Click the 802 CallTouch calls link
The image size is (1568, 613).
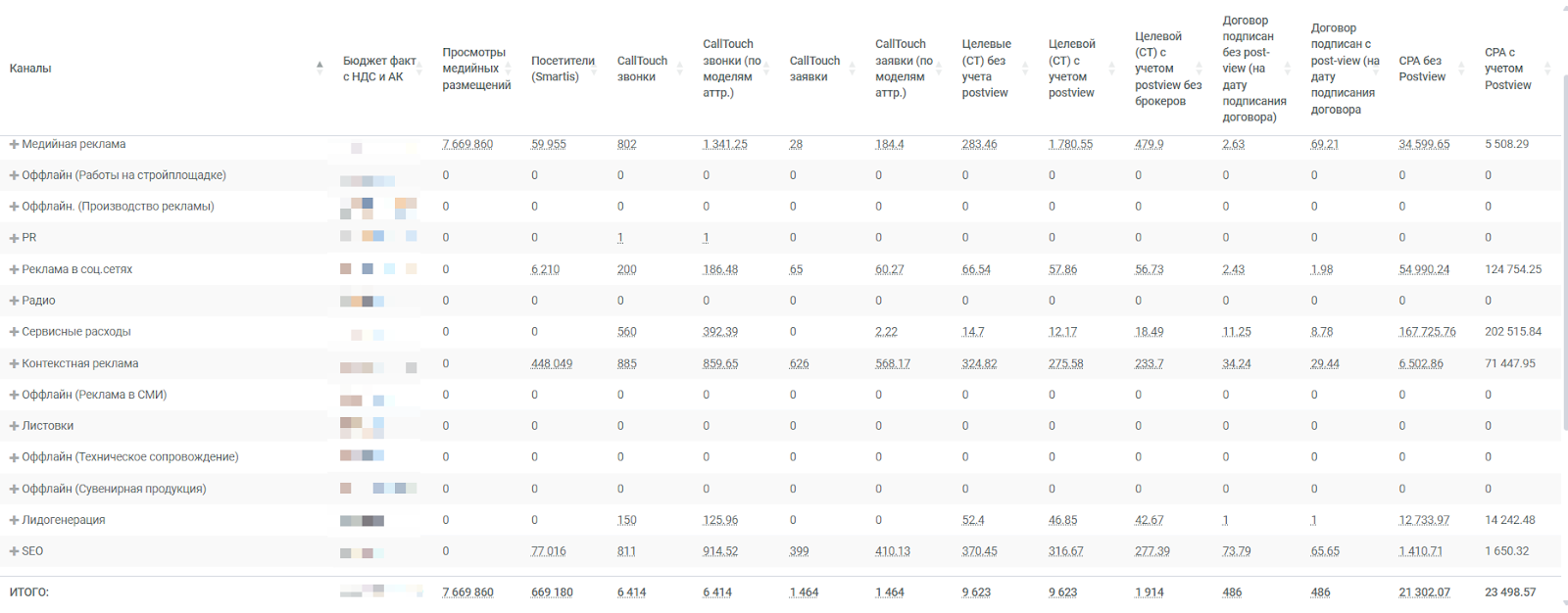pyautogui.click(x=627, y=144)
